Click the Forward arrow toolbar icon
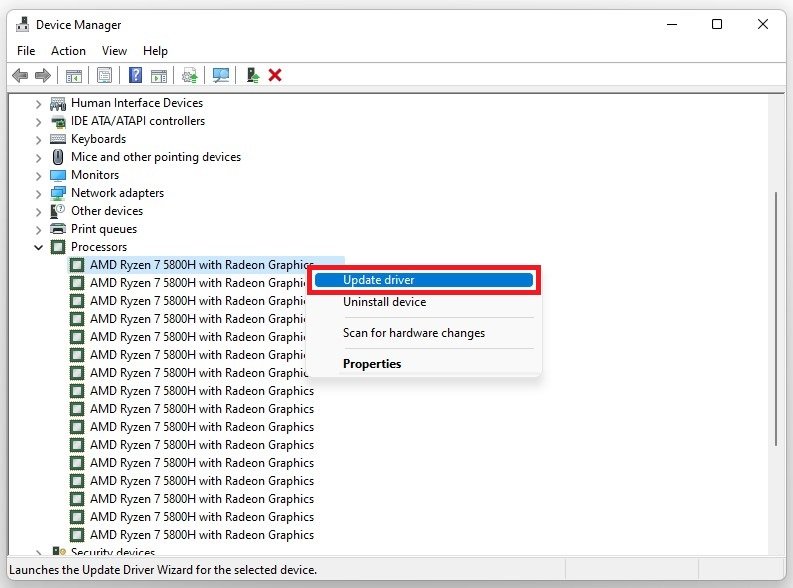 click(42, 75)
